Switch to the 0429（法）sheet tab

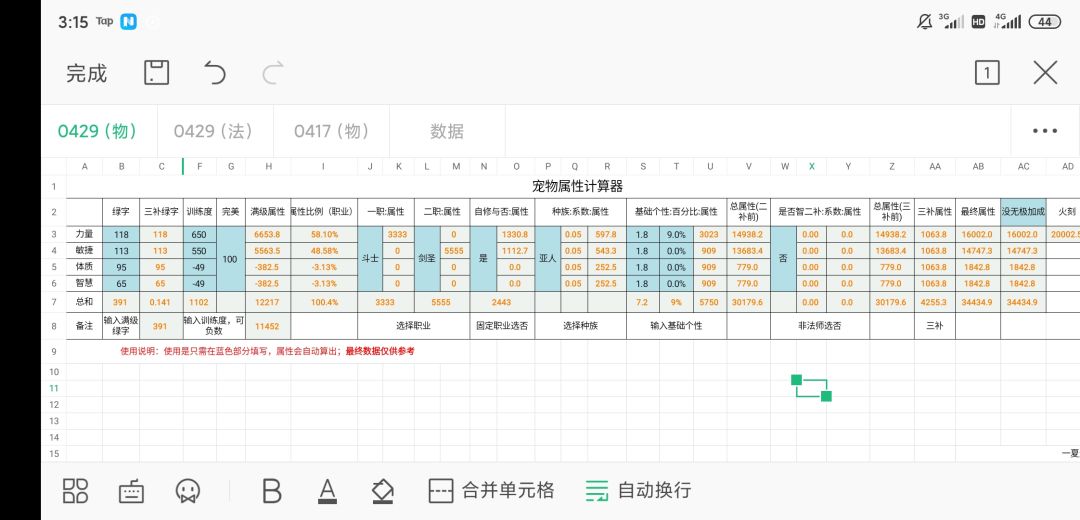pos(215,131)
